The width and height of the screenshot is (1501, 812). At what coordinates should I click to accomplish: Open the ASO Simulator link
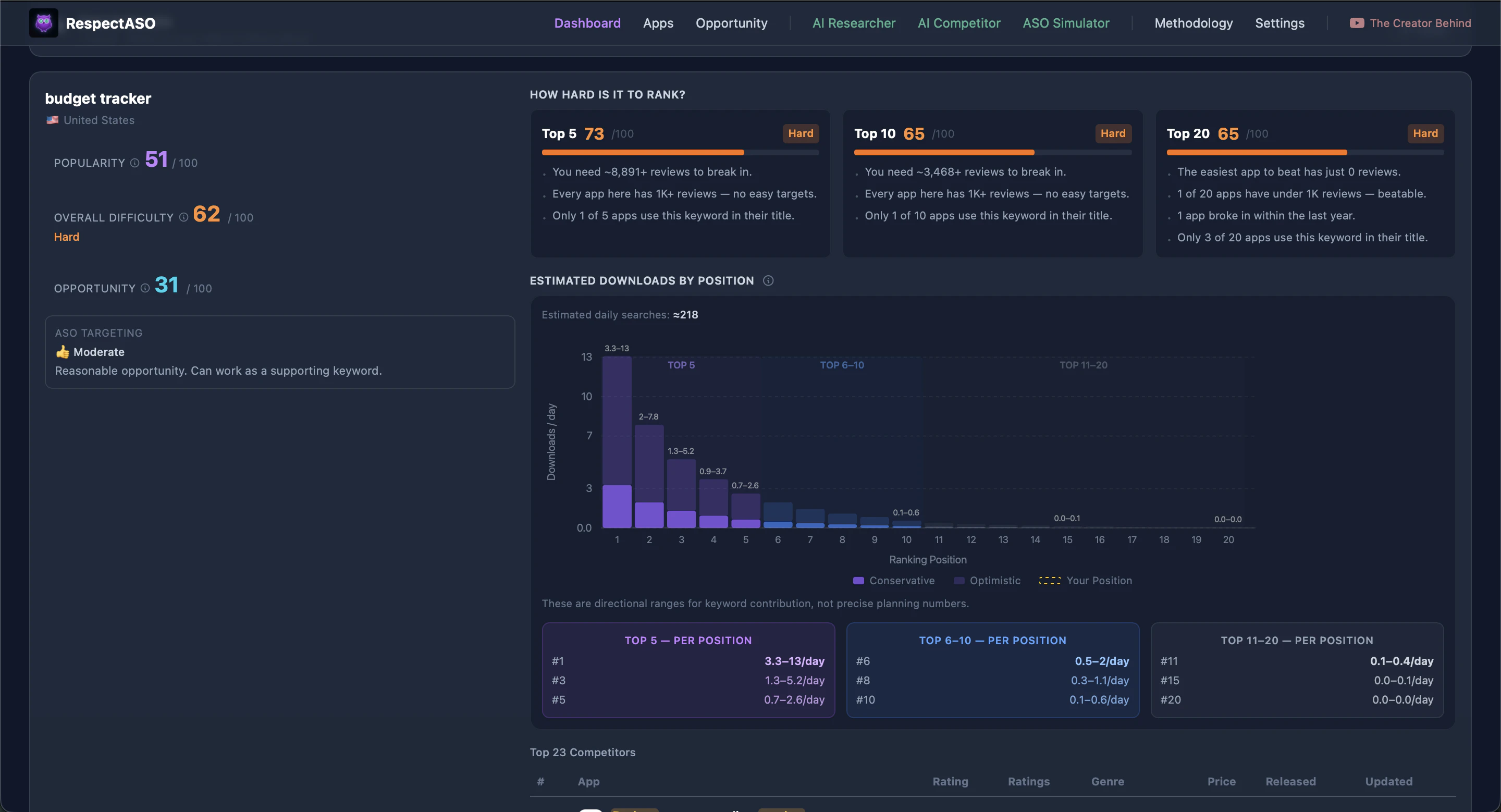[x=1066, y=23]
